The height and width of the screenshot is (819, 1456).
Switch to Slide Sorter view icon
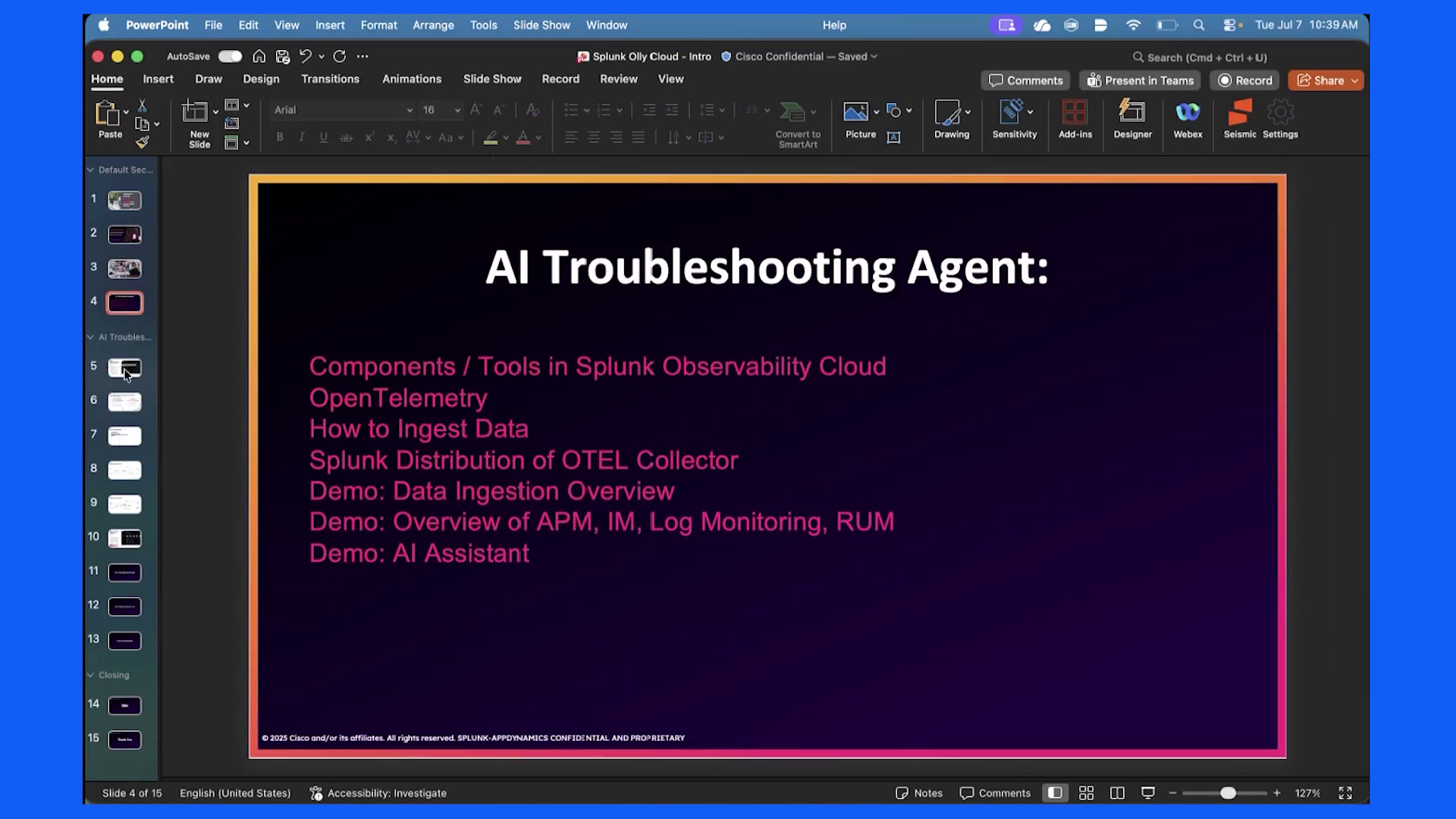[1086, 792]
